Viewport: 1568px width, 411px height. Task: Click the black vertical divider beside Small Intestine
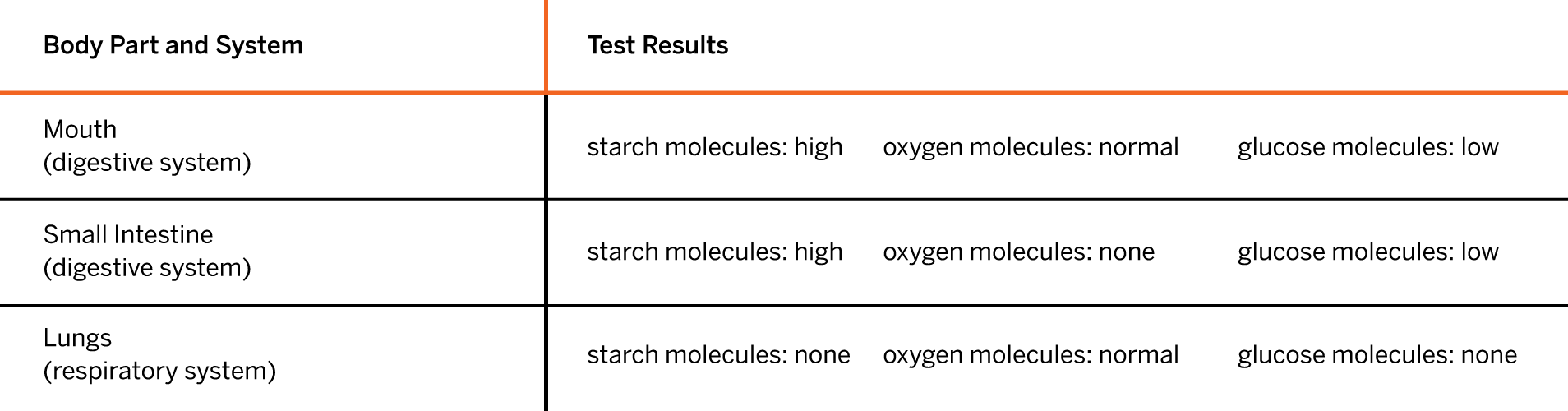pos(546,252)
